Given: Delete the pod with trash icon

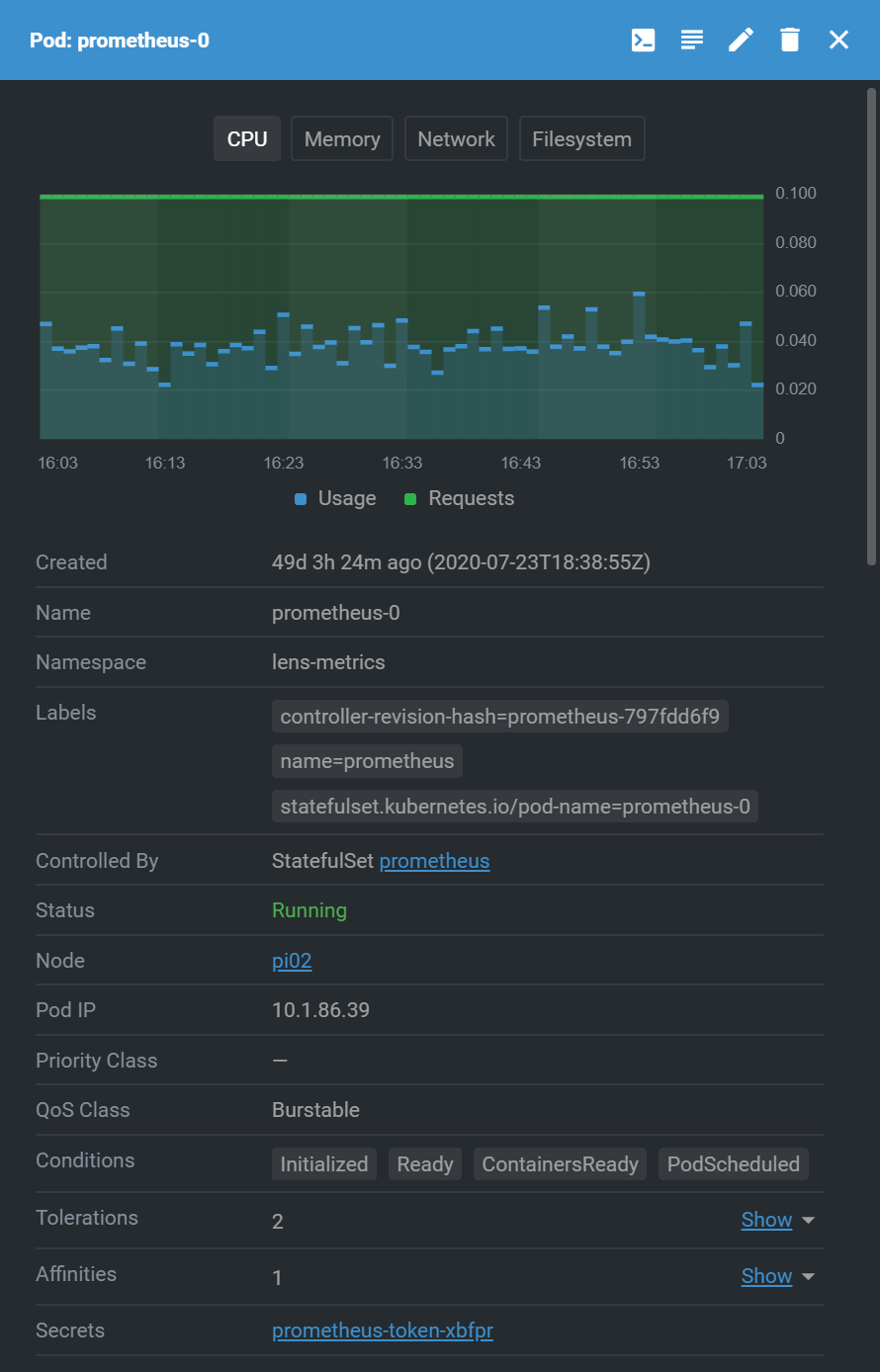Looking at the screenshot, I should [789, 40].
